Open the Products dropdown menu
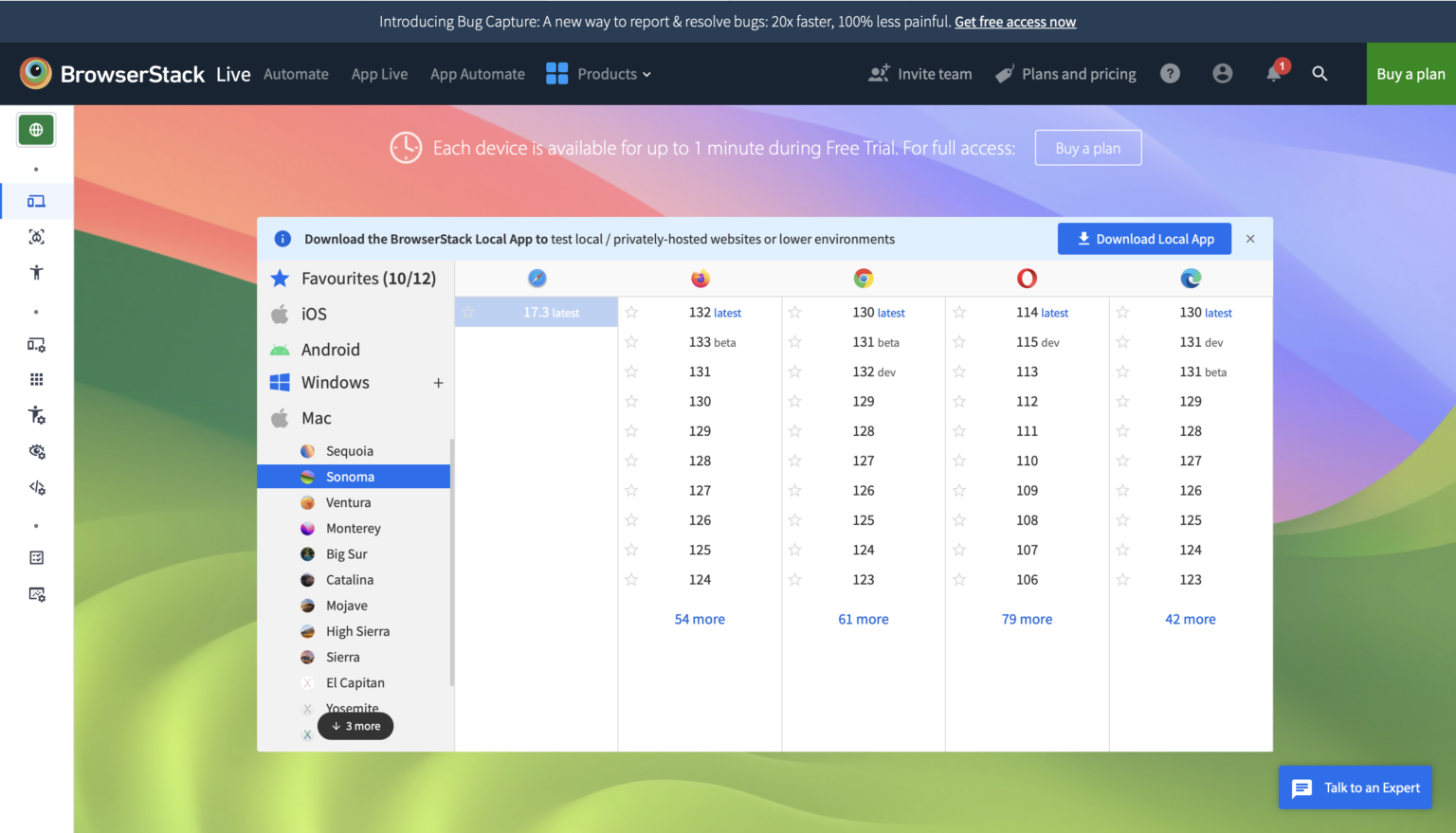Image resolution: width=1456 pixels, height=833 pixels. [599, 74]
